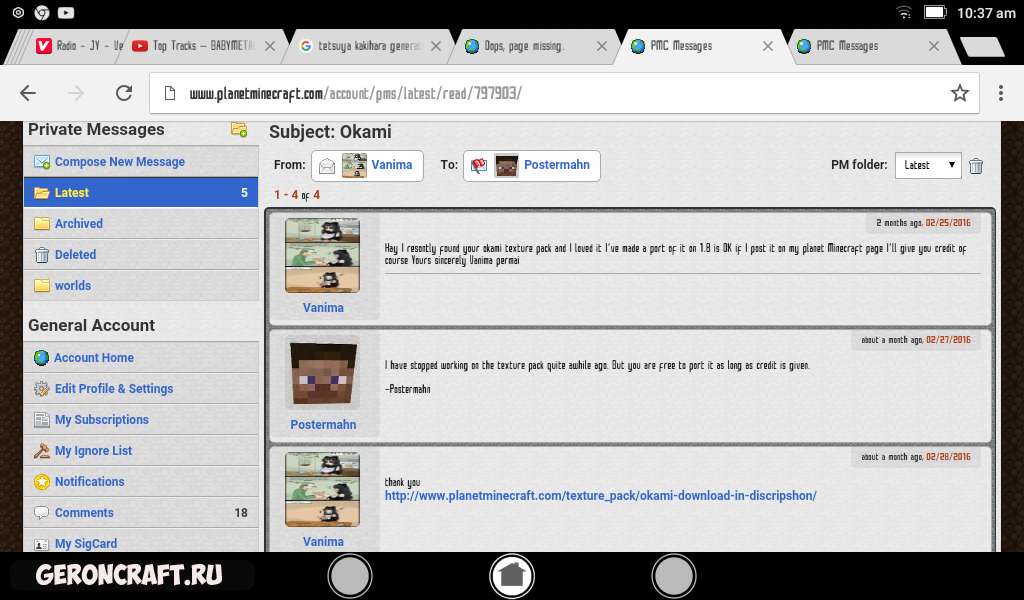Open the worlds folder
The height and width of the screenshot is (600, 1024).
coord(72,286)
